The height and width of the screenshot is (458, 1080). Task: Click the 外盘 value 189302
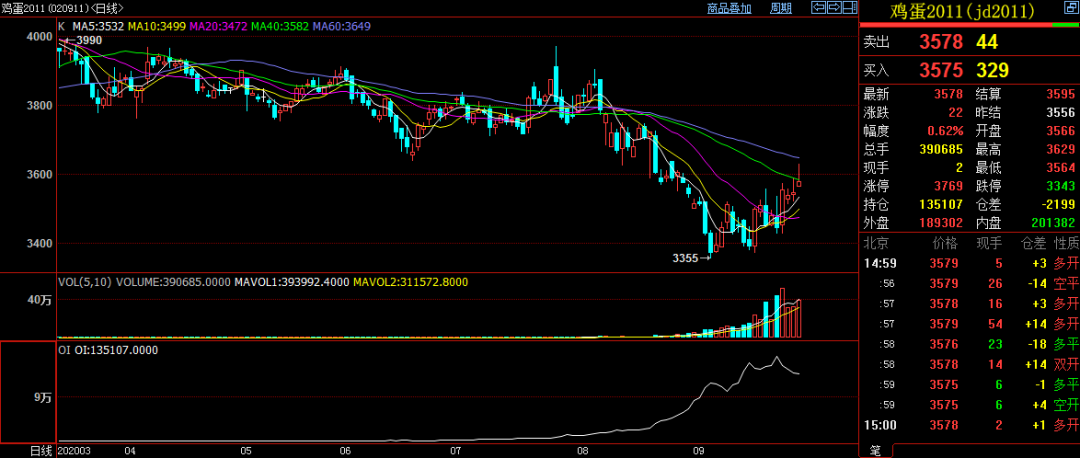click(942, 222)
